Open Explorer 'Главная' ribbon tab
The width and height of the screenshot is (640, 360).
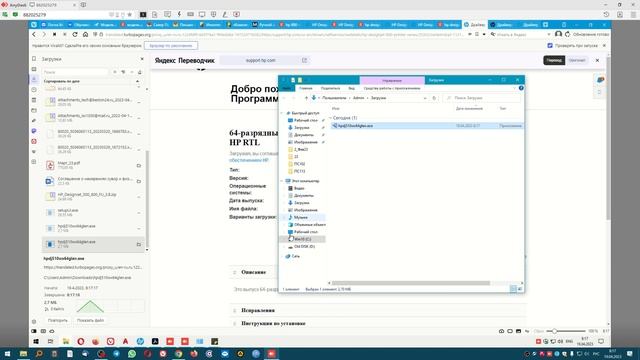point(306,88)
